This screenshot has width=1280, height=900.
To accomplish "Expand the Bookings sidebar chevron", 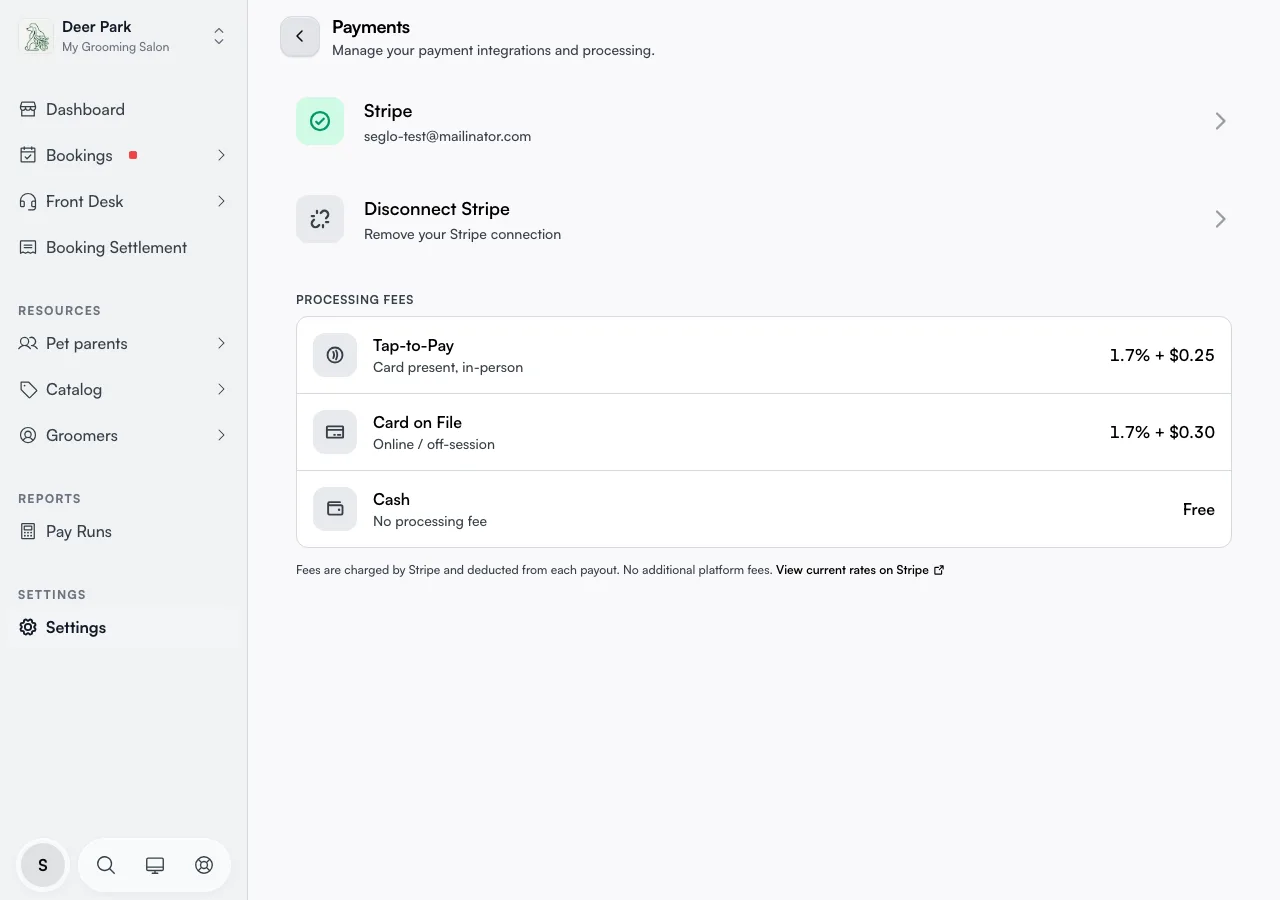I will click(x=221, y=155).
